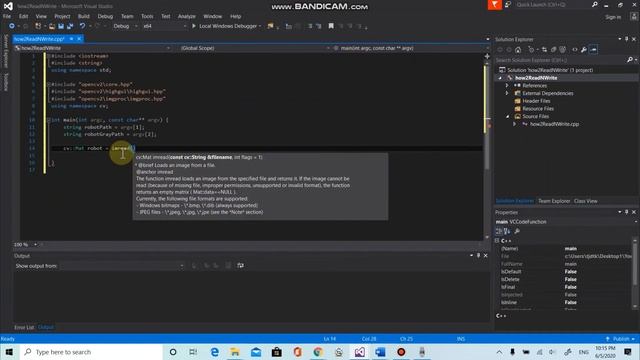Viewport: 640px width, 360px height.
Task: Open Google Chrome from taskbar
Action: click(318, 352)
